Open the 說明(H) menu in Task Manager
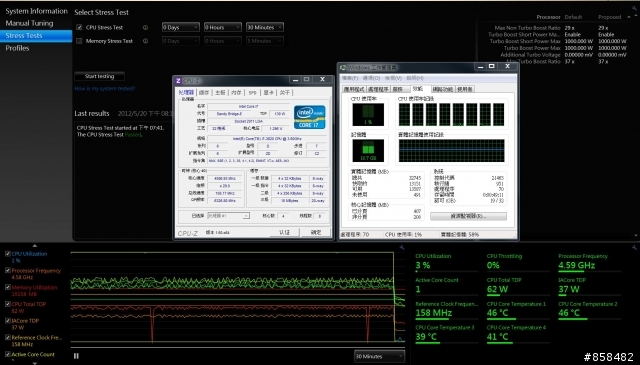This screenshot has width=640, height=365. click(415, 78)
